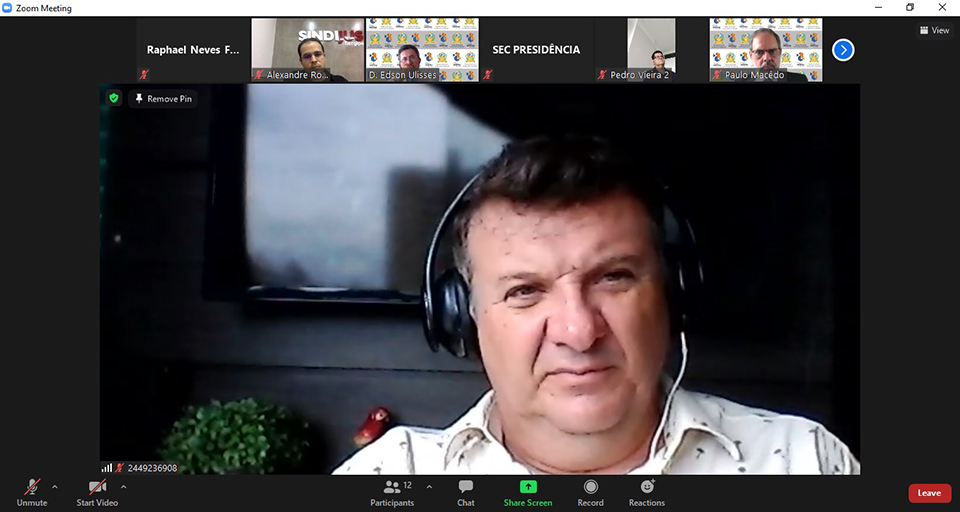The width and height of the screenshot is (960, 512).
Task: Start recording the meeting
Action: pos(590,491)
